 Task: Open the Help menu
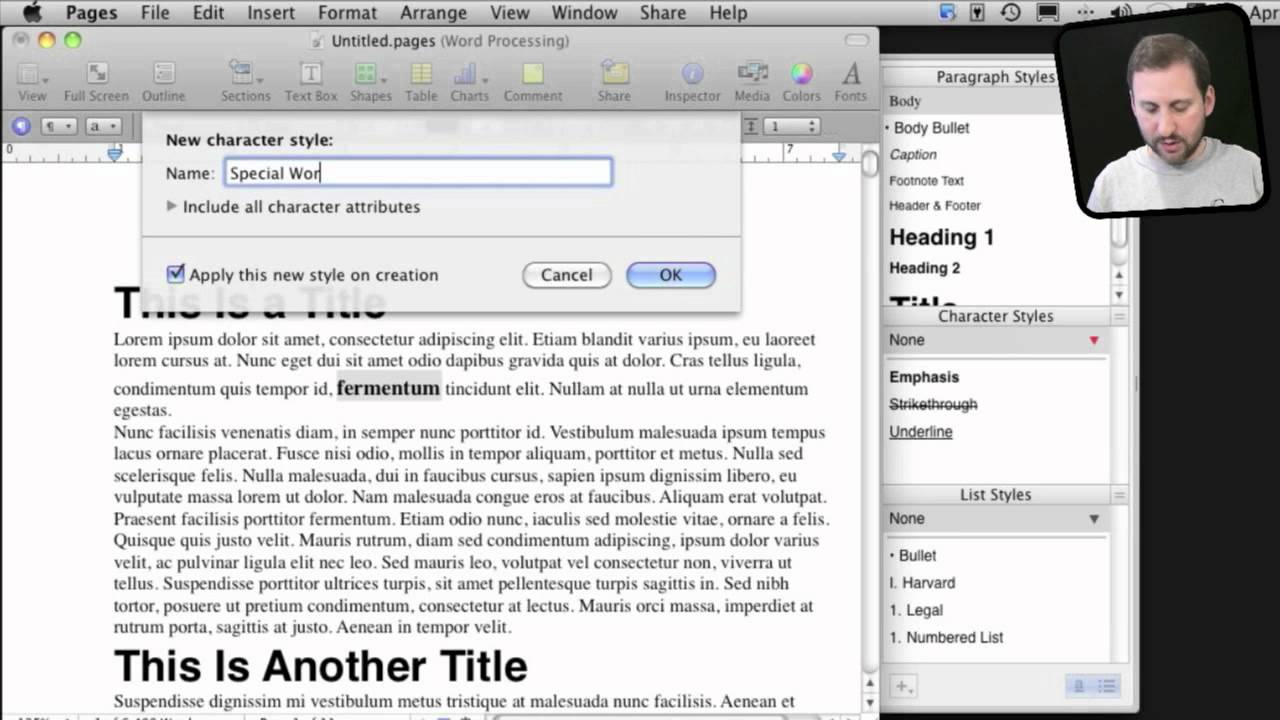click(728, 13)
